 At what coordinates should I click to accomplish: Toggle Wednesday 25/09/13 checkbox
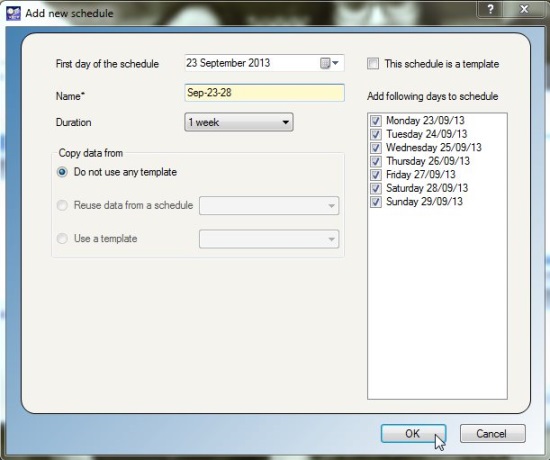coord(376,148)
